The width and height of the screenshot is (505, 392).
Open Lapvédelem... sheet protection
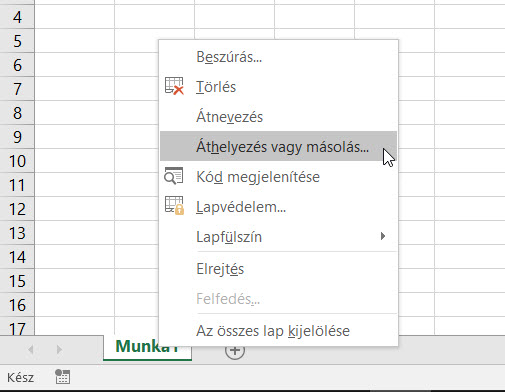[x=278, y=207]
